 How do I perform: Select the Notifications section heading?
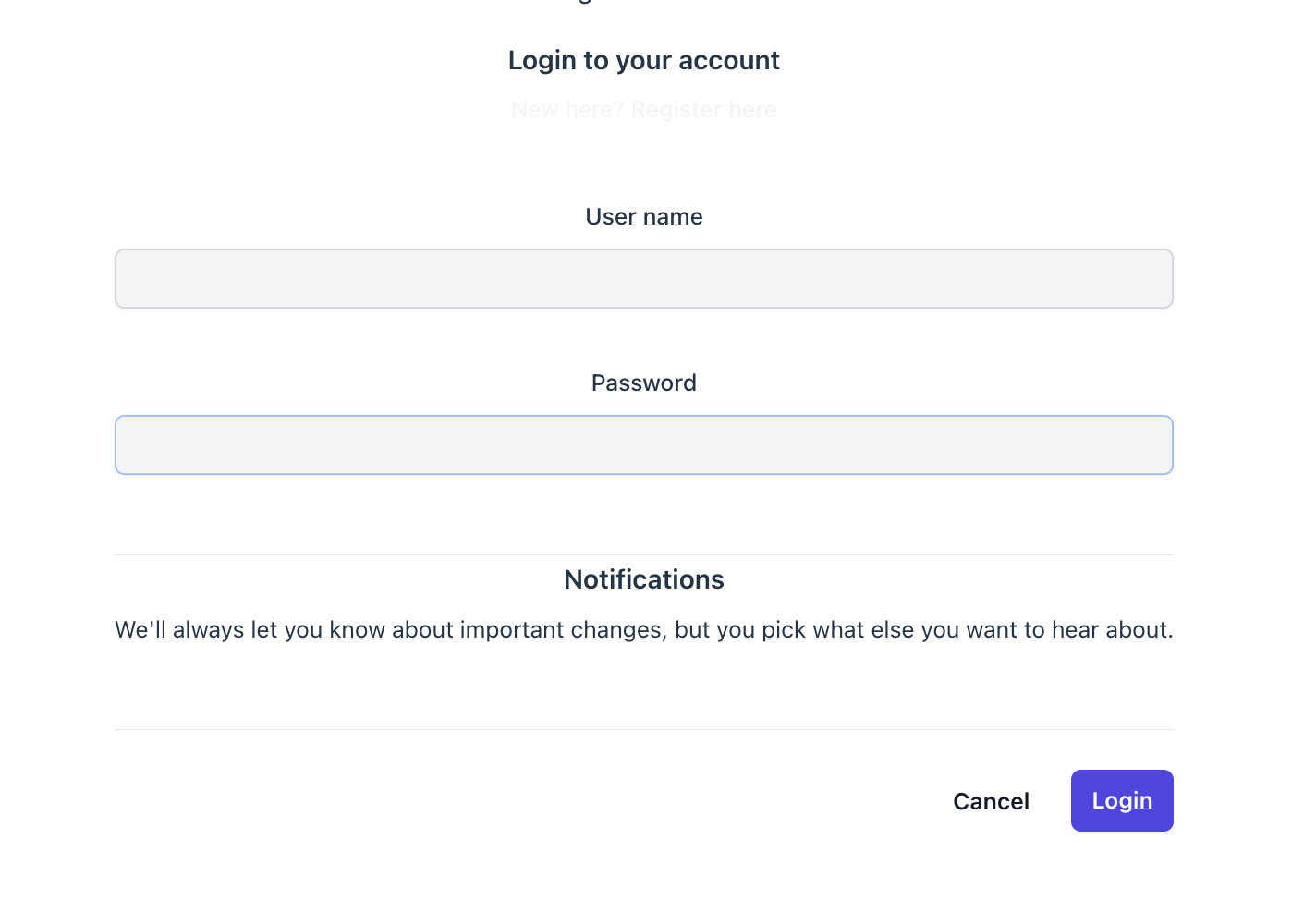click(x=643, y=579)
